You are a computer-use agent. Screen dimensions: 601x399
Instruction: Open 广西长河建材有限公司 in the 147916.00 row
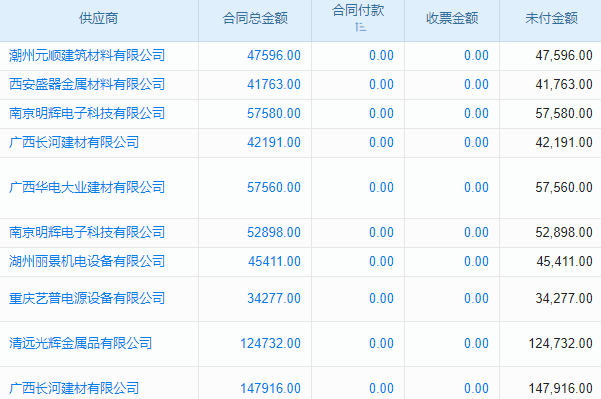[x=74, y=388]
